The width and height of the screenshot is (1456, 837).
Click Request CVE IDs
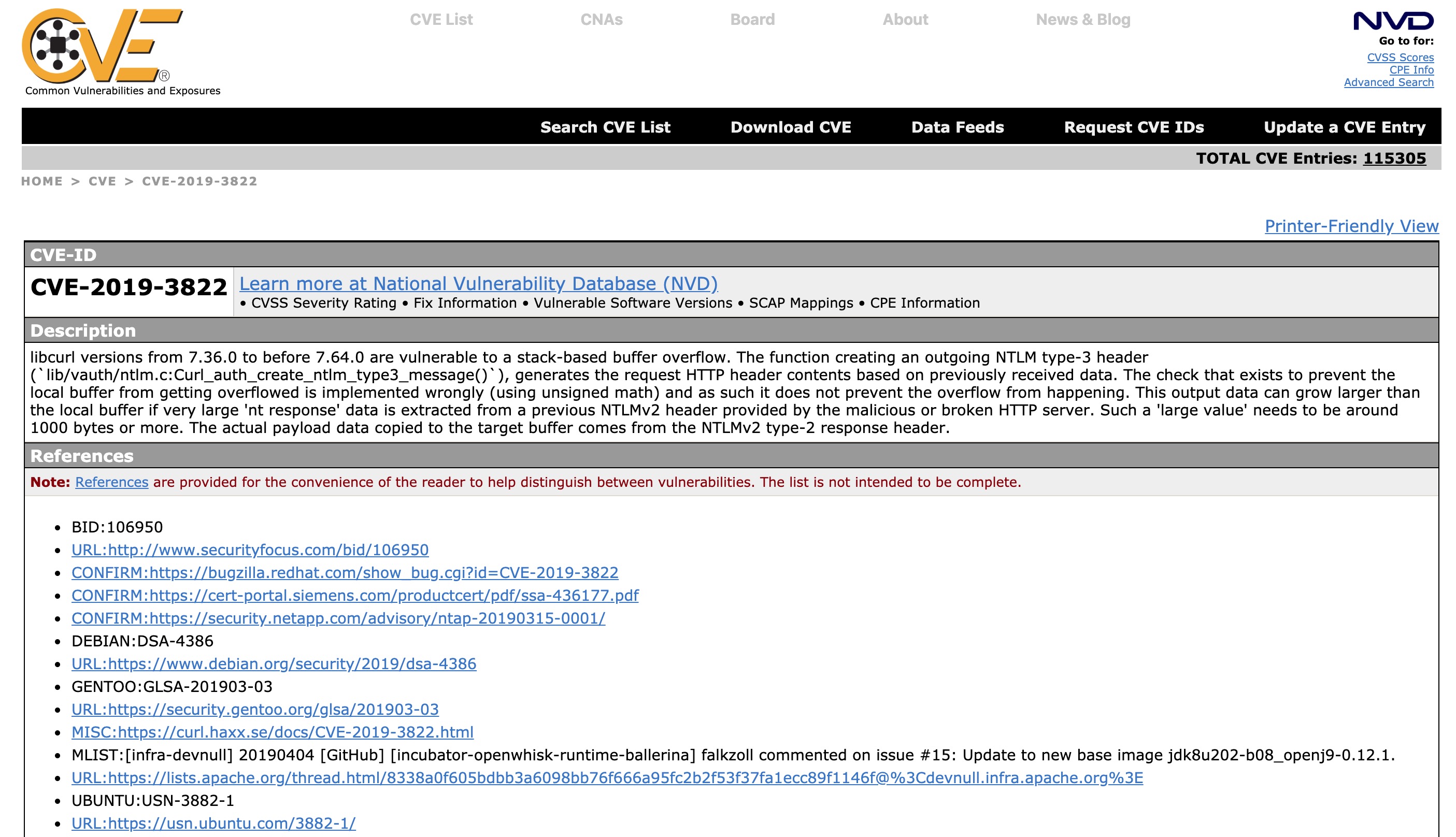click(1133, 127)
